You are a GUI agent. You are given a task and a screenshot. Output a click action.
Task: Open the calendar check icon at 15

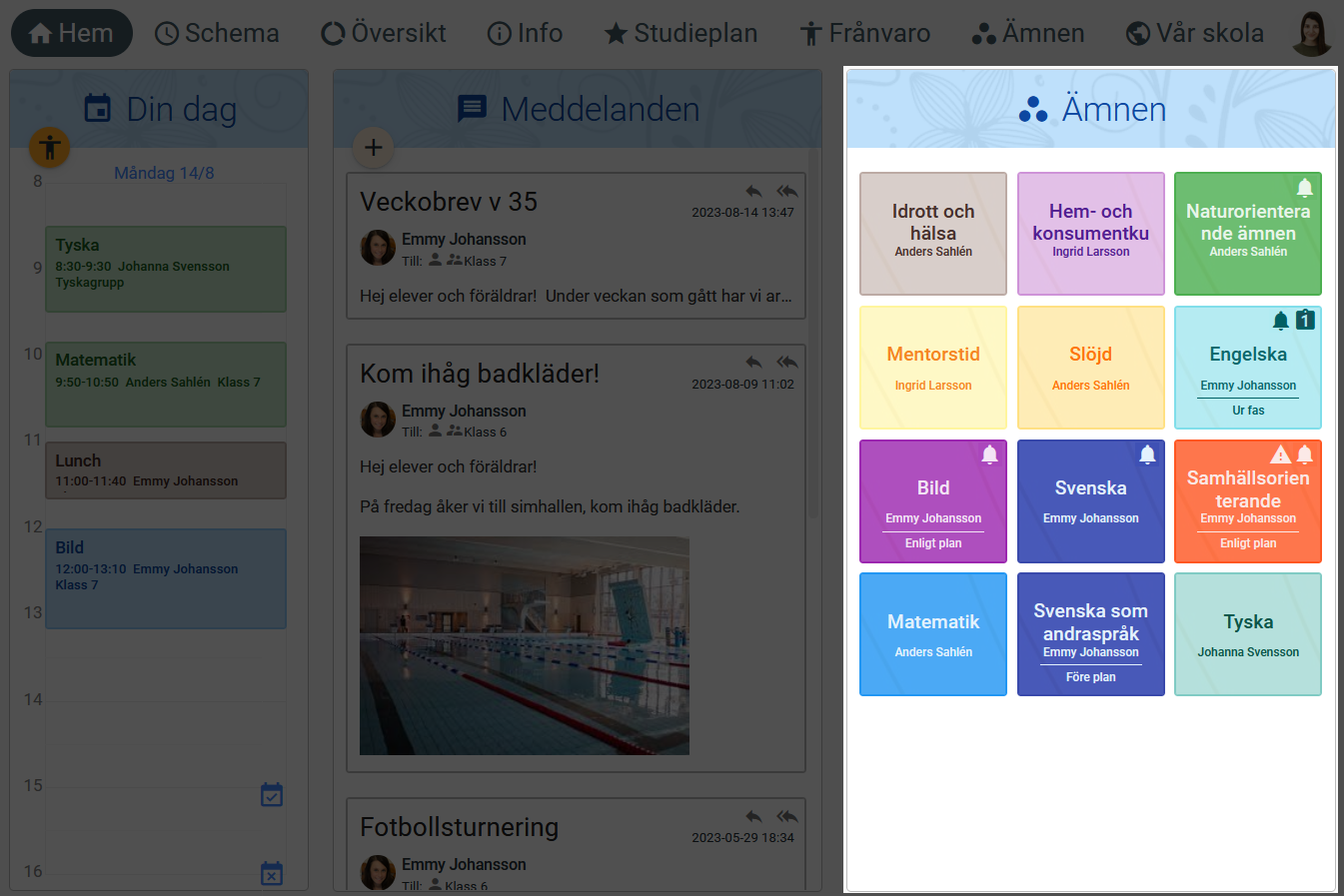tap(271, 795)
